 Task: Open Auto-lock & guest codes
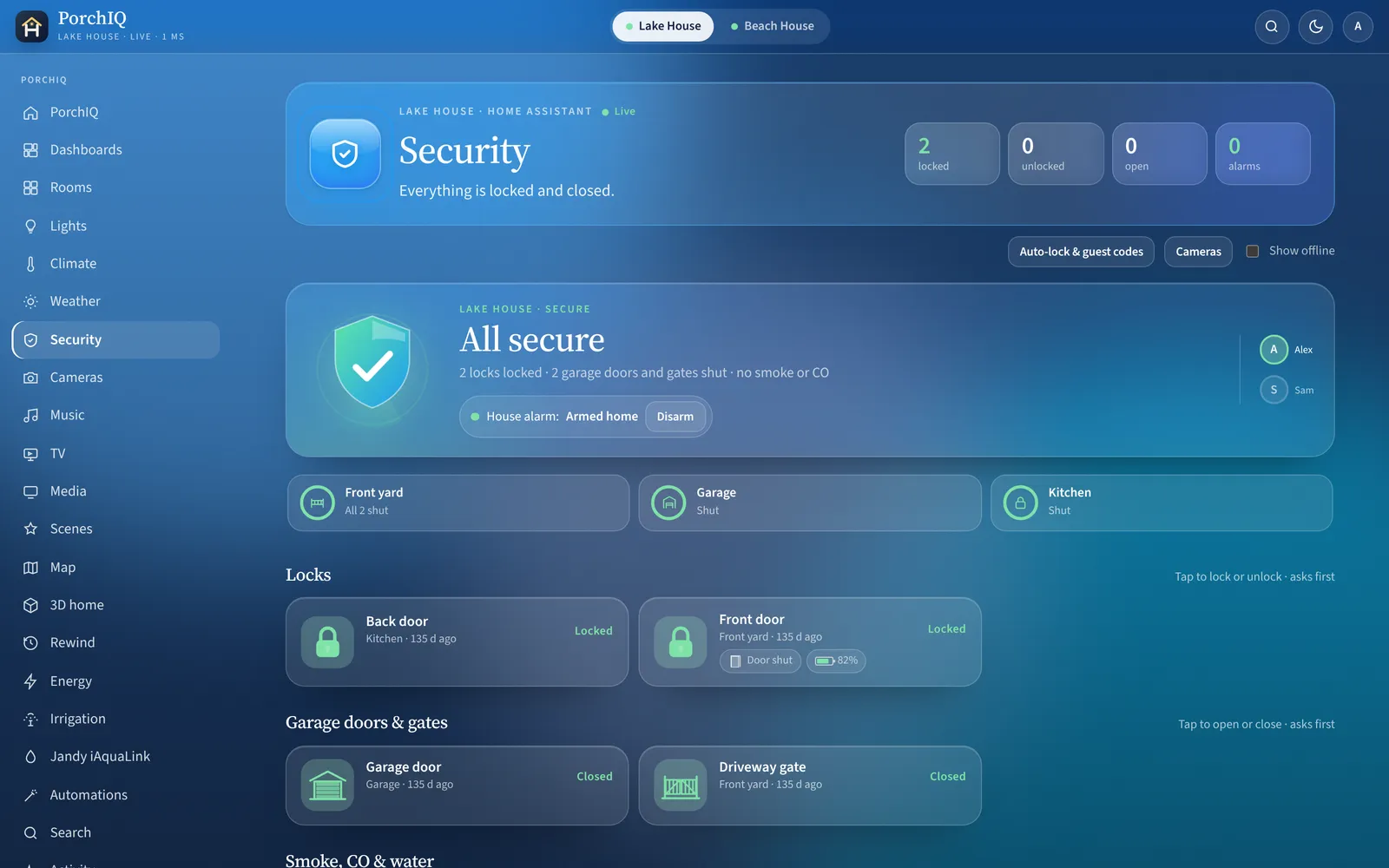point(1081,252)
